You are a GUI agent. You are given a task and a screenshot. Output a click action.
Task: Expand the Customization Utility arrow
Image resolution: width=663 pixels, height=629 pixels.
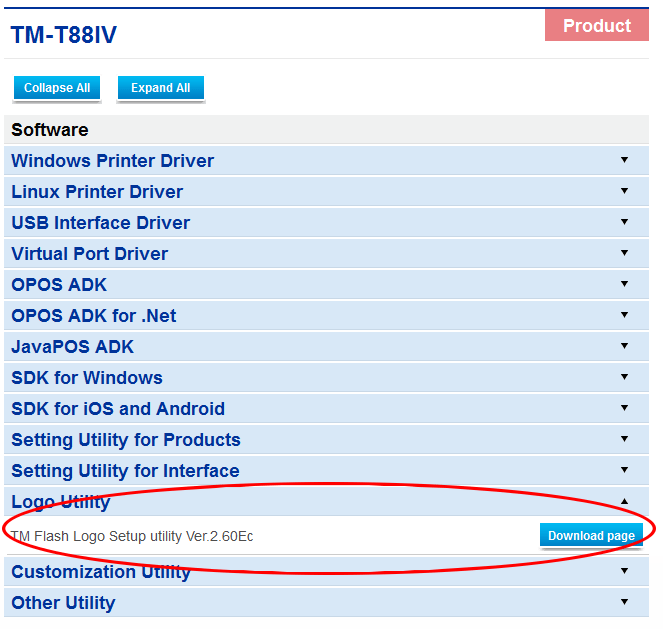click(624, 571)
